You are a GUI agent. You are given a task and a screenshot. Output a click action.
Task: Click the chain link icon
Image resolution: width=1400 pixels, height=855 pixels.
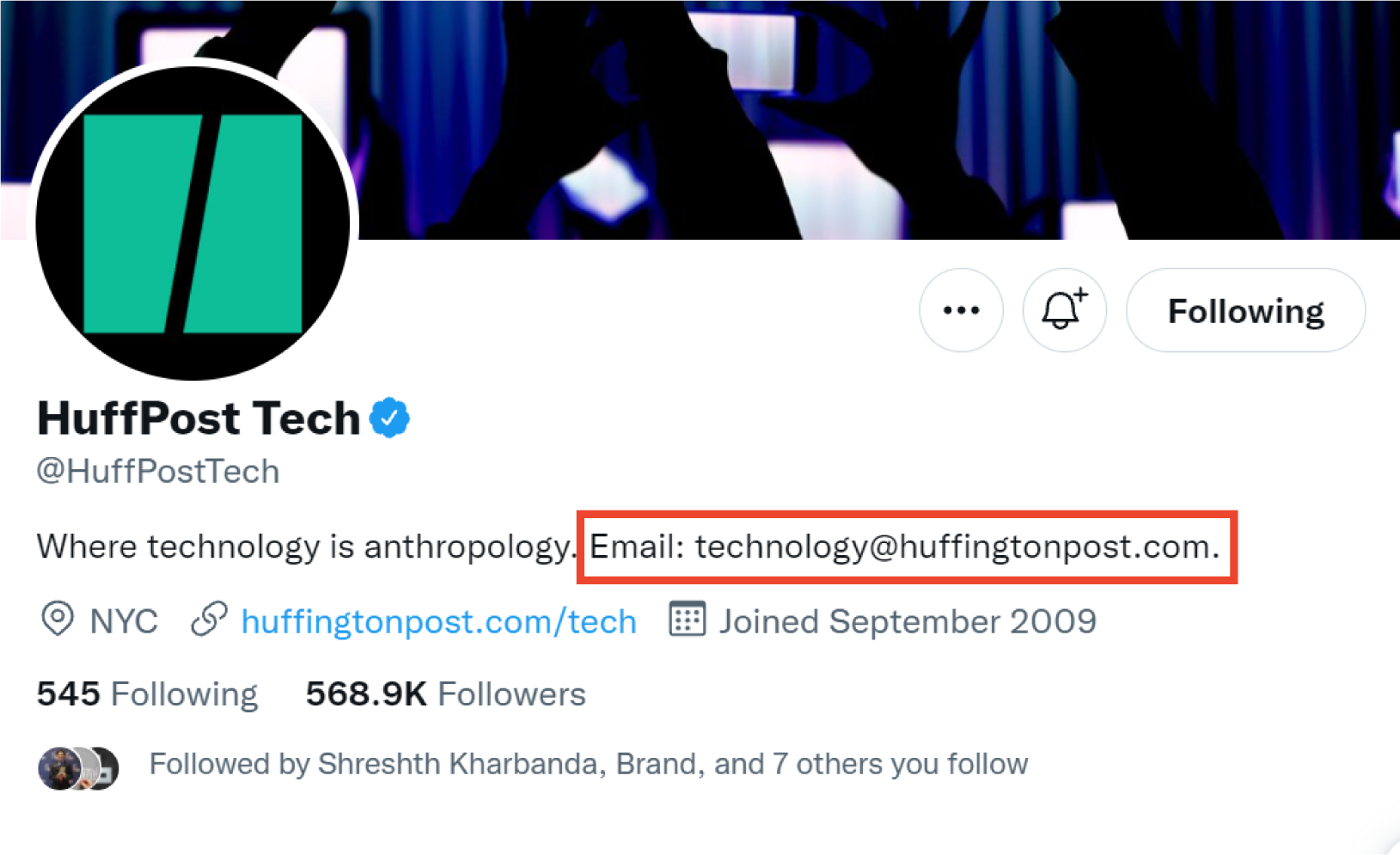click(x=209, y=620)
